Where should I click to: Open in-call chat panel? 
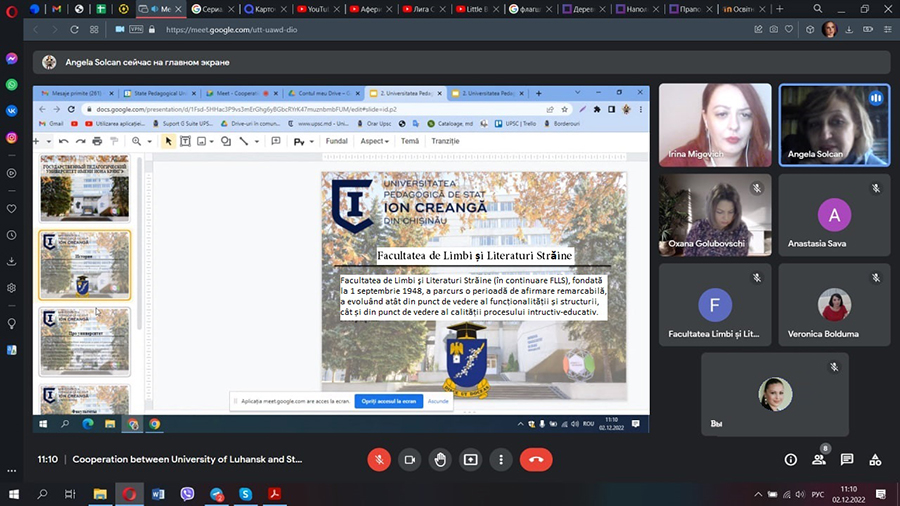coord(847,460)
